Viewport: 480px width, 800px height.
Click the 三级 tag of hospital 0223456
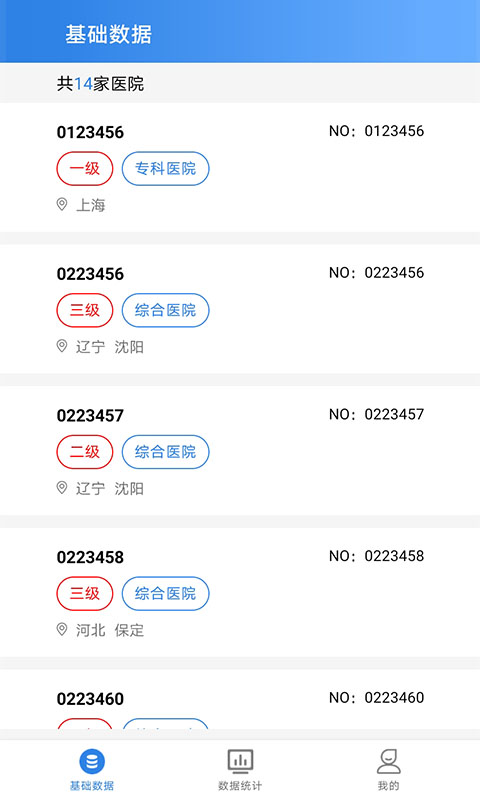pyautogui.click(x=85, y=310)
